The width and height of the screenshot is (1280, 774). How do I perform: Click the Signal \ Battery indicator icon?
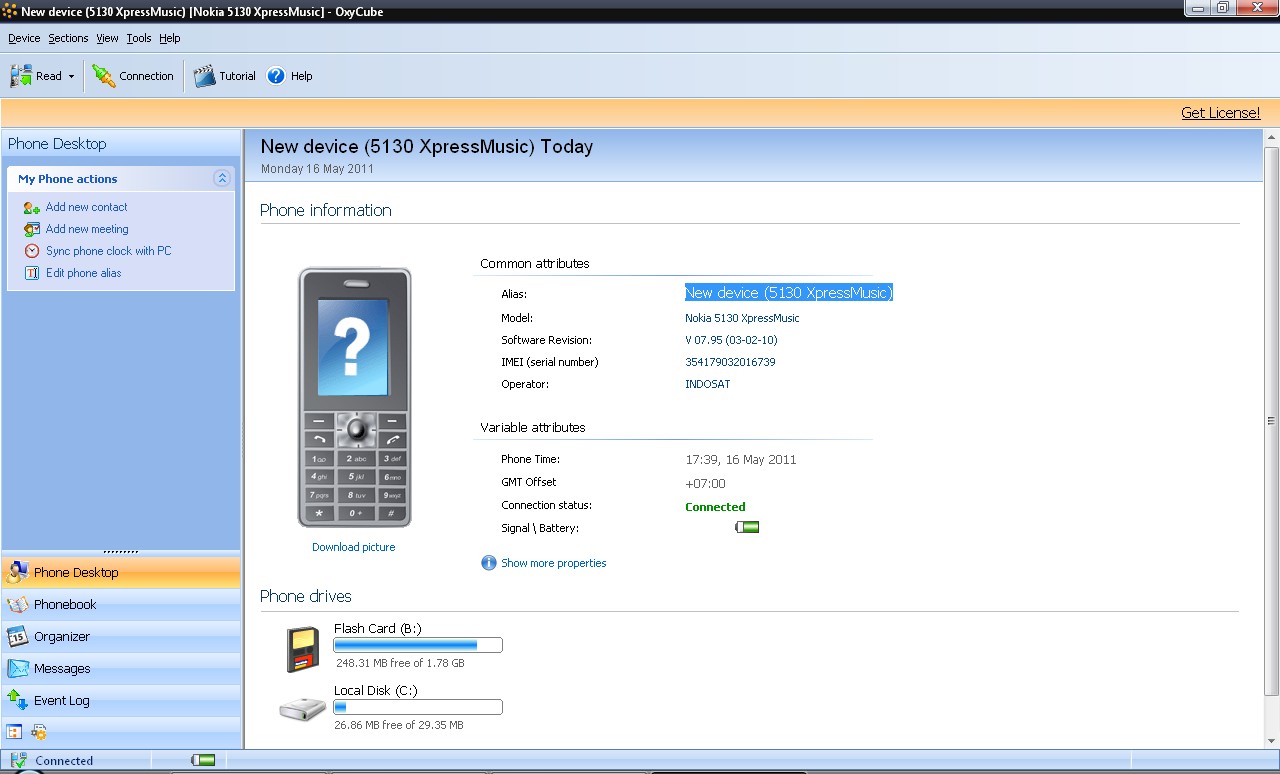click(x=747, y=527)
